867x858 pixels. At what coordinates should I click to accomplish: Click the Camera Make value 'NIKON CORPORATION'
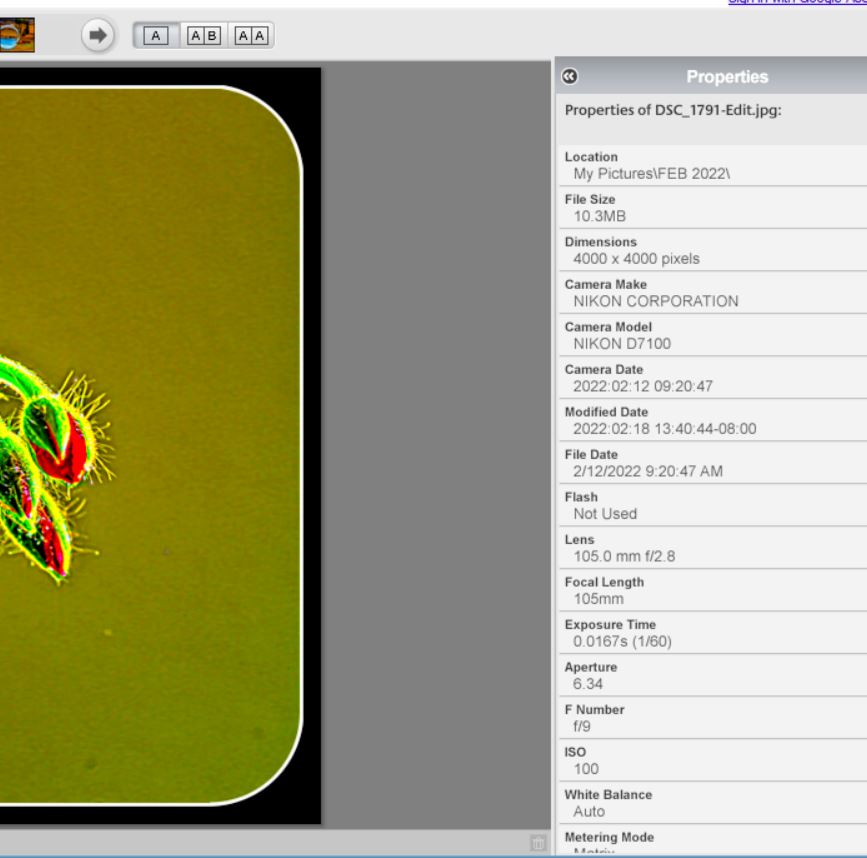click(x=656, y=301)
